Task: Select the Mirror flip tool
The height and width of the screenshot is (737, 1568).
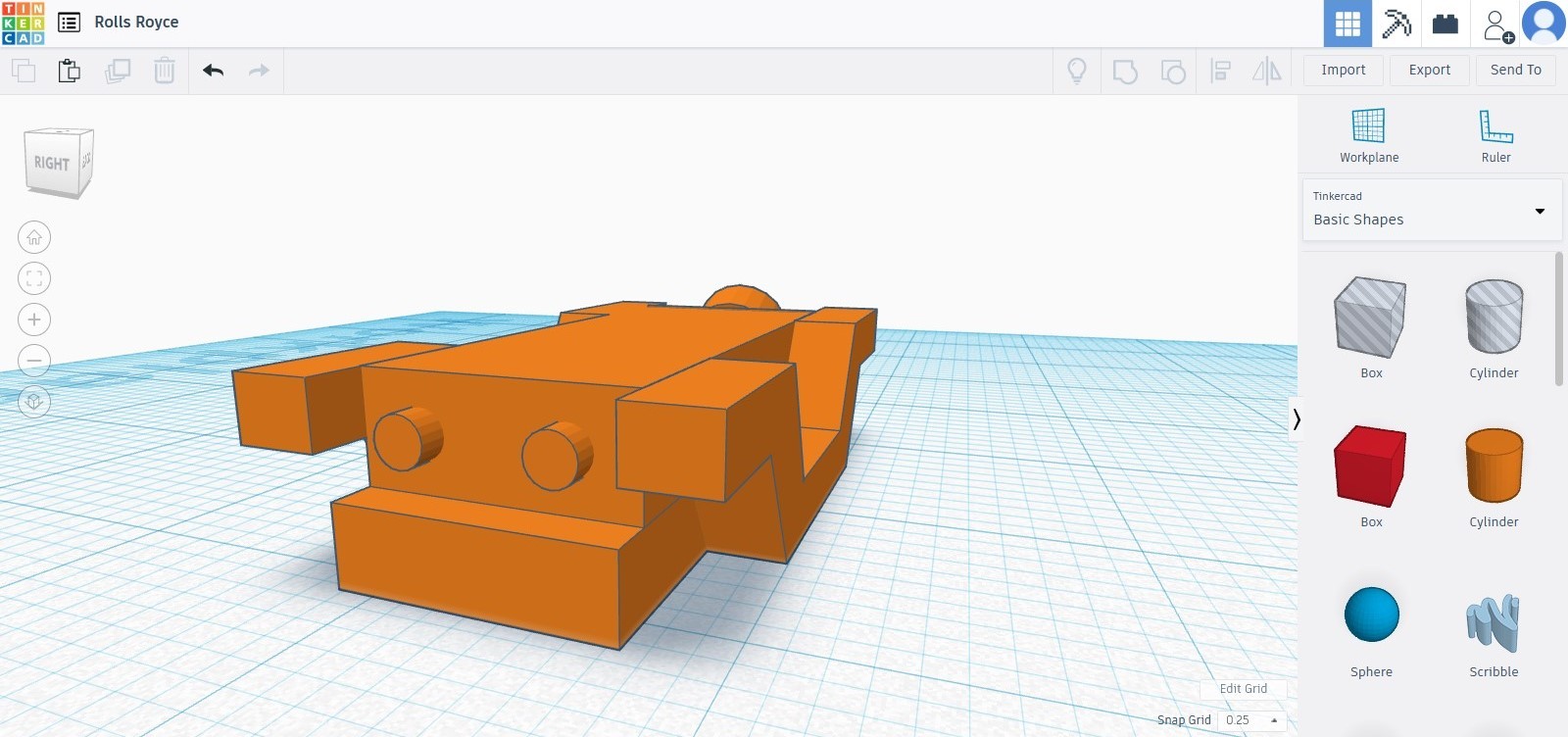Action: click(1267, 71)
